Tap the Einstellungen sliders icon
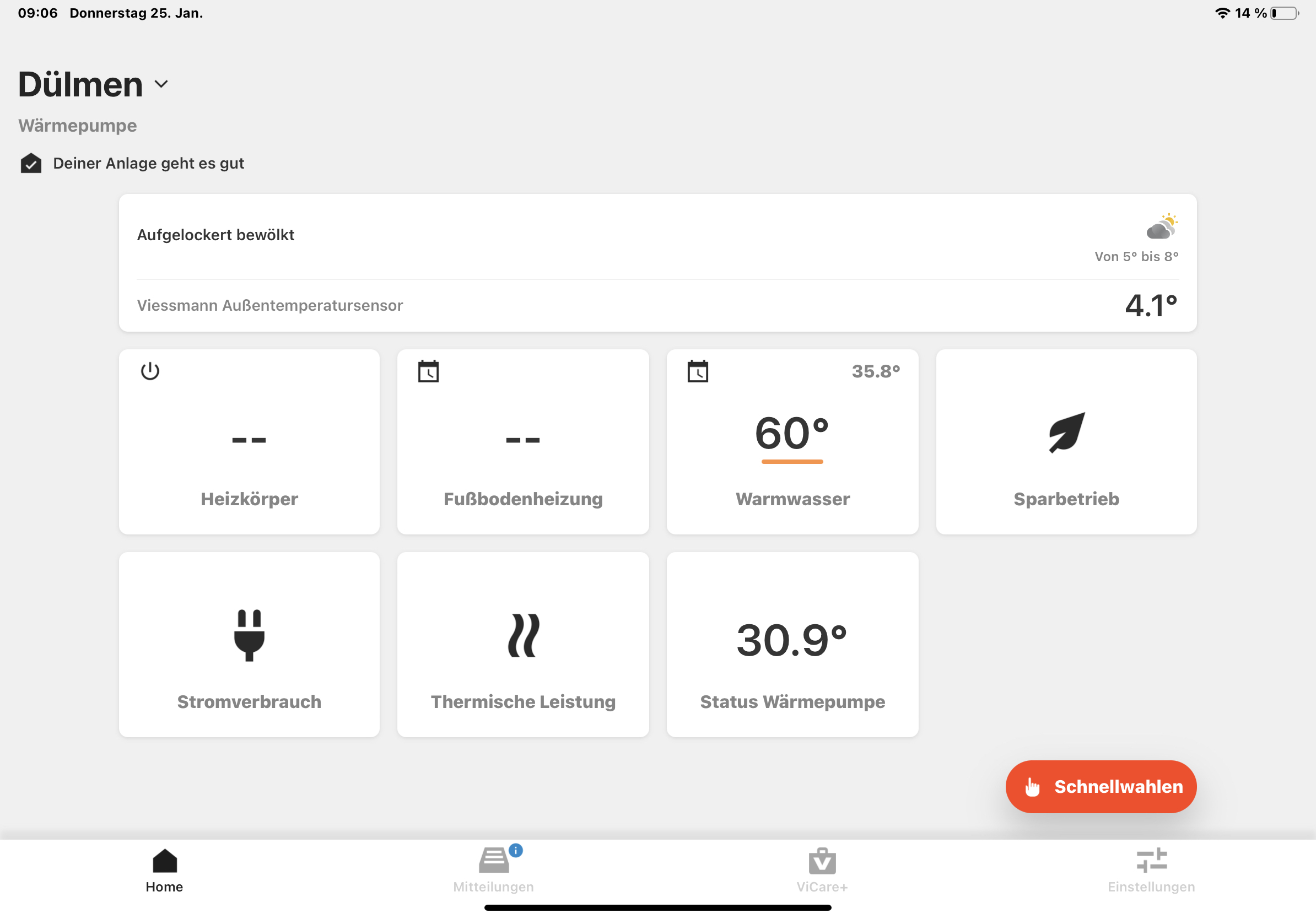The image size is (1316, 919). 1152,861
